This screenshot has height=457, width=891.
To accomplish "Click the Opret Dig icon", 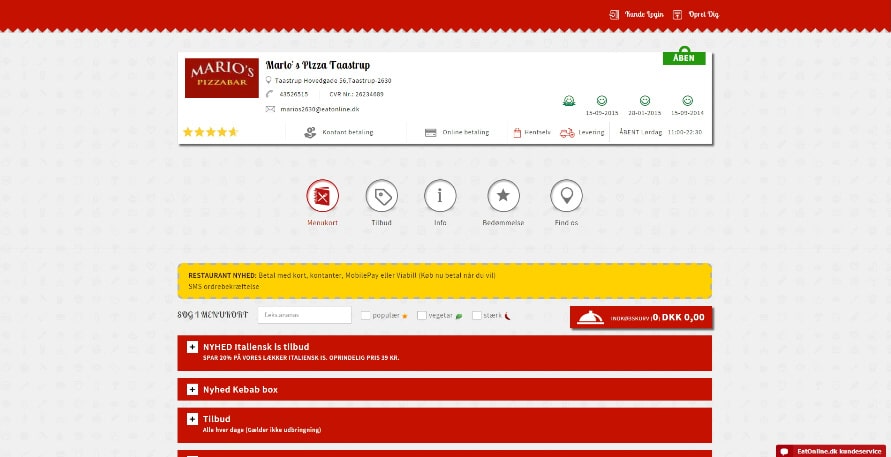I will [677, 15].
